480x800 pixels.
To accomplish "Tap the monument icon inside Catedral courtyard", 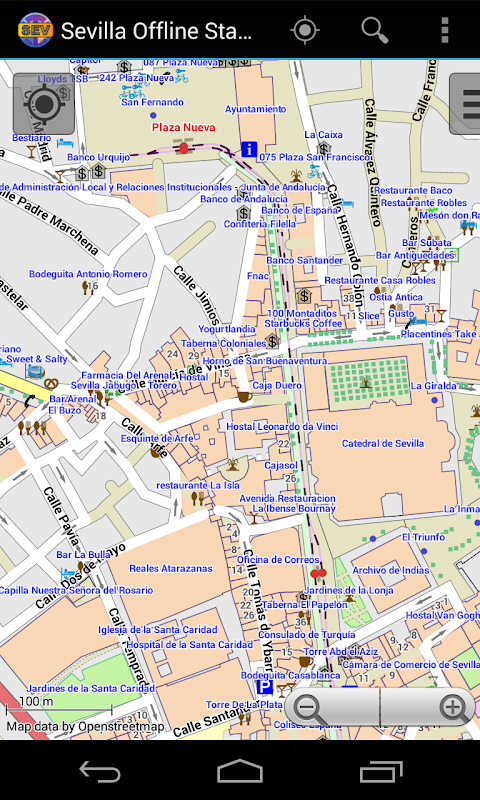I will (x=366, y=381).
